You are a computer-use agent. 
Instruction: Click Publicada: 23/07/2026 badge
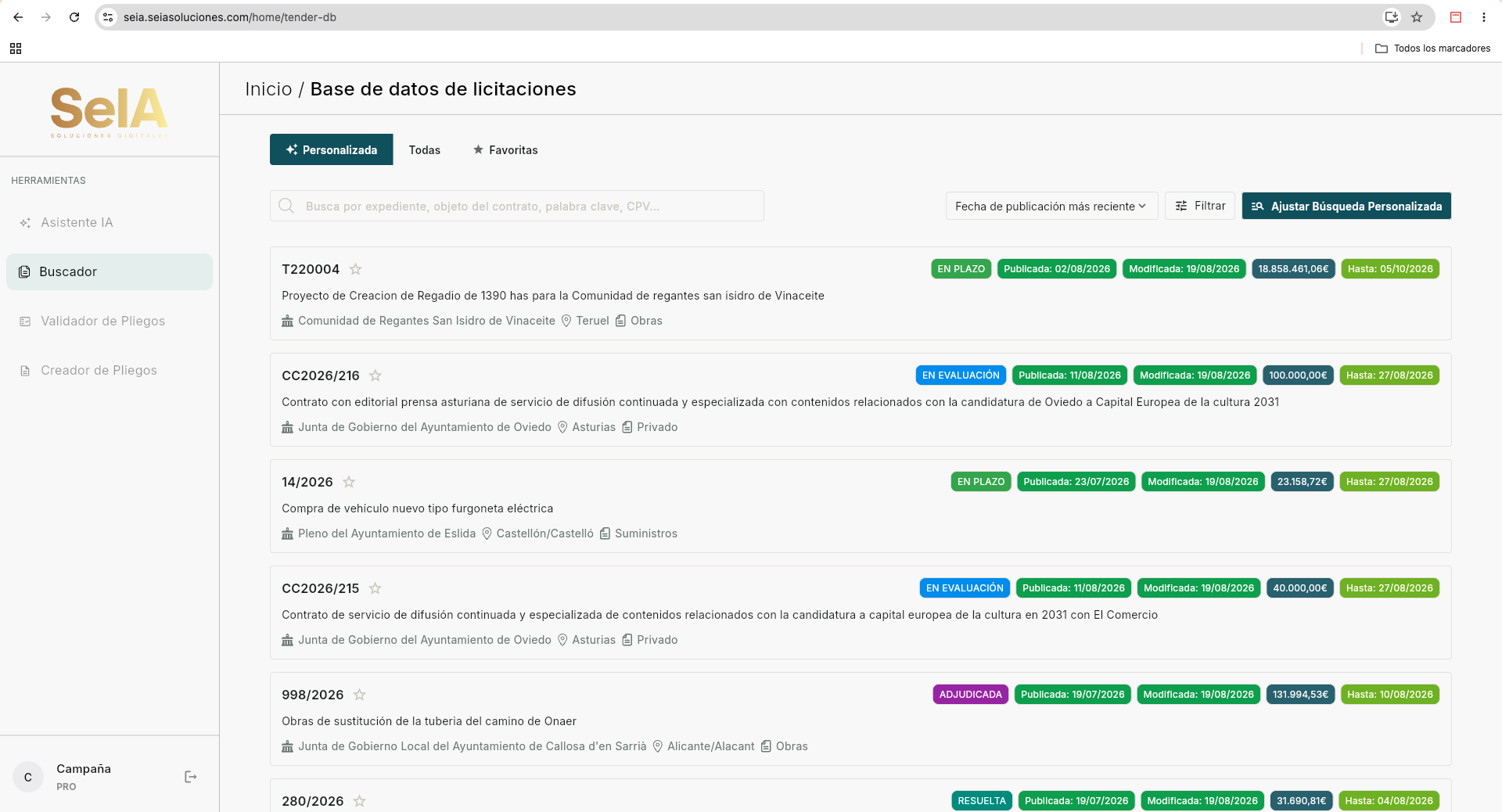click(1076, 482)
